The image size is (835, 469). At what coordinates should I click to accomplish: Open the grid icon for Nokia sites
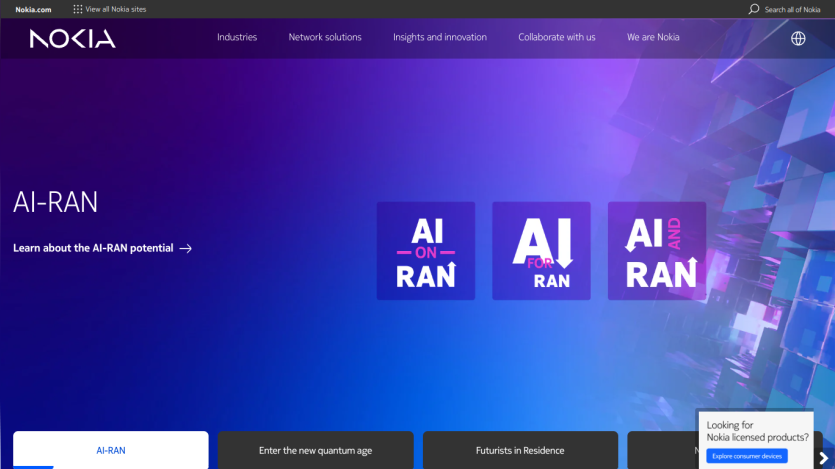[x=78, y=9]
